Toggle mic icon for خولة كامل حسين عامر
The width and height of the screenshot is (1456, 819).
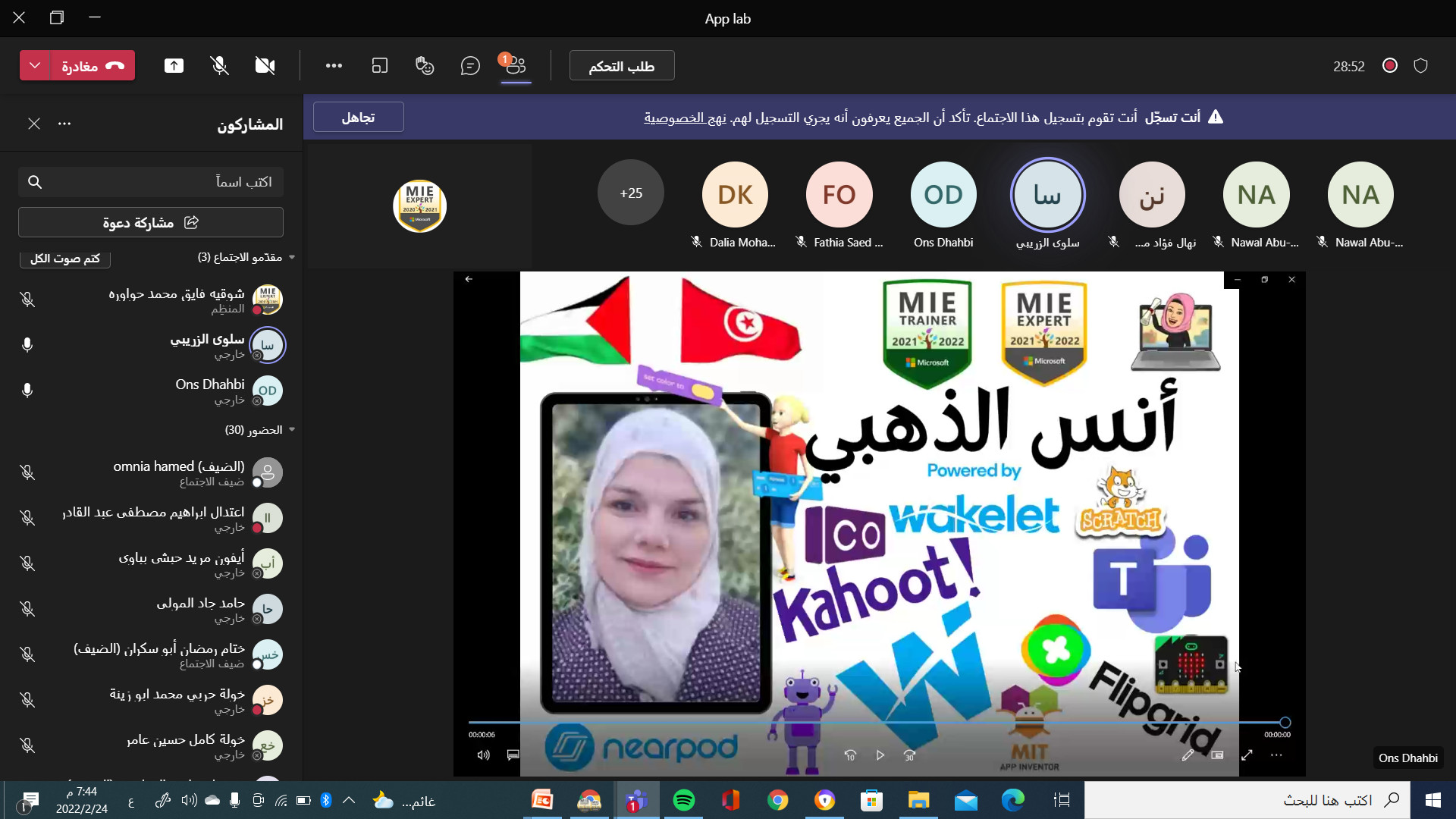tap(27, 745)
